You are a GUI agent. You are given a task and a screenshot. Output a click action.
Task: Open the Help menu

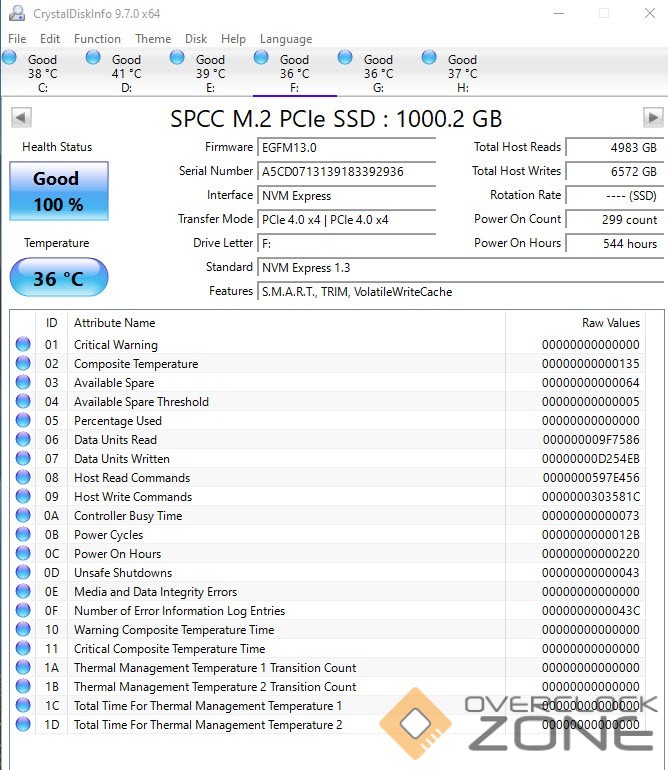tap(233, 39)
